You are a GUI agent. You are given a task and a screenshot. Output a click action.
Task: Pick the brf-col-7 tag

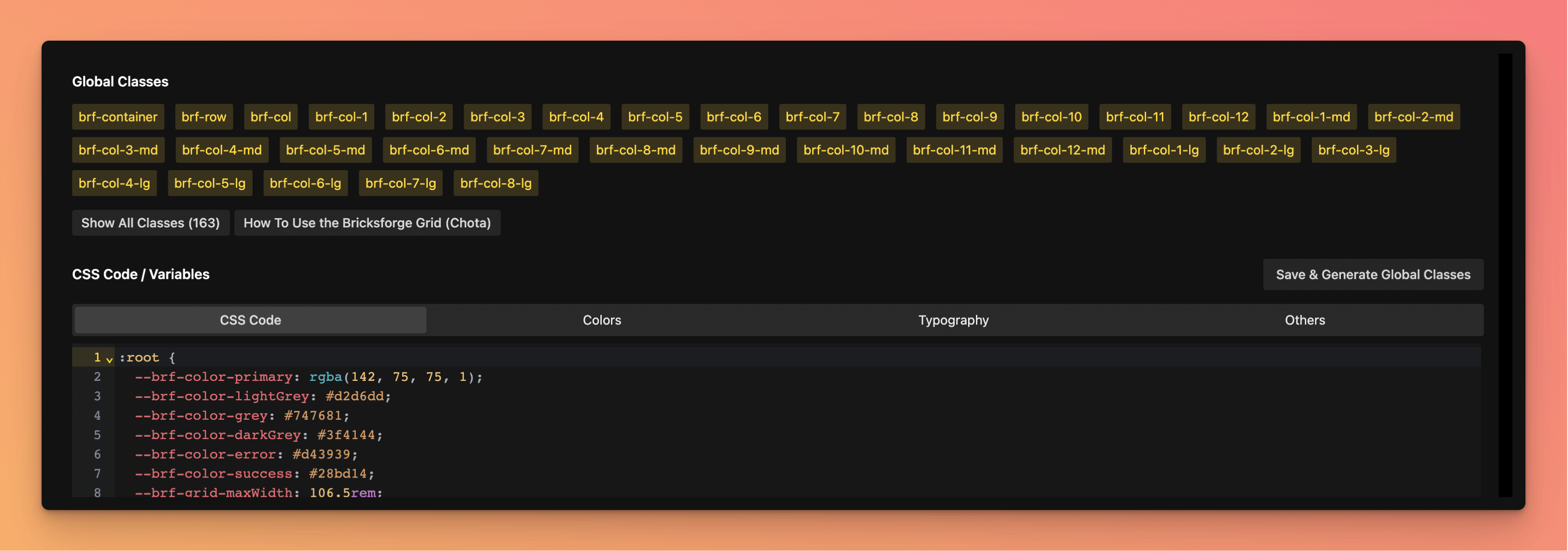[813, 117]
